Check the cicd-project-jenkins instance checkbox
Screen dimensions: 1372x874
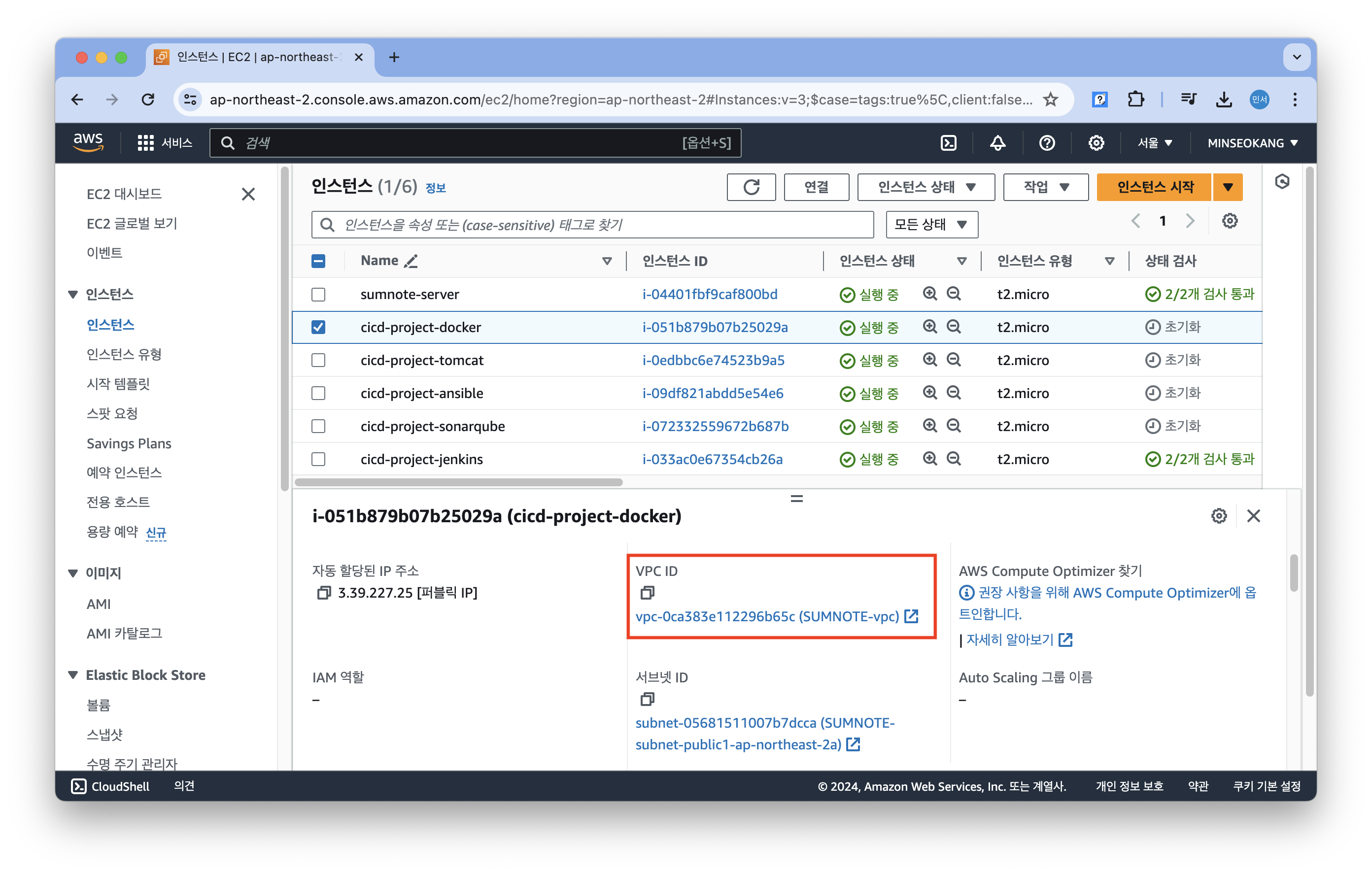(x=318, y=459)
